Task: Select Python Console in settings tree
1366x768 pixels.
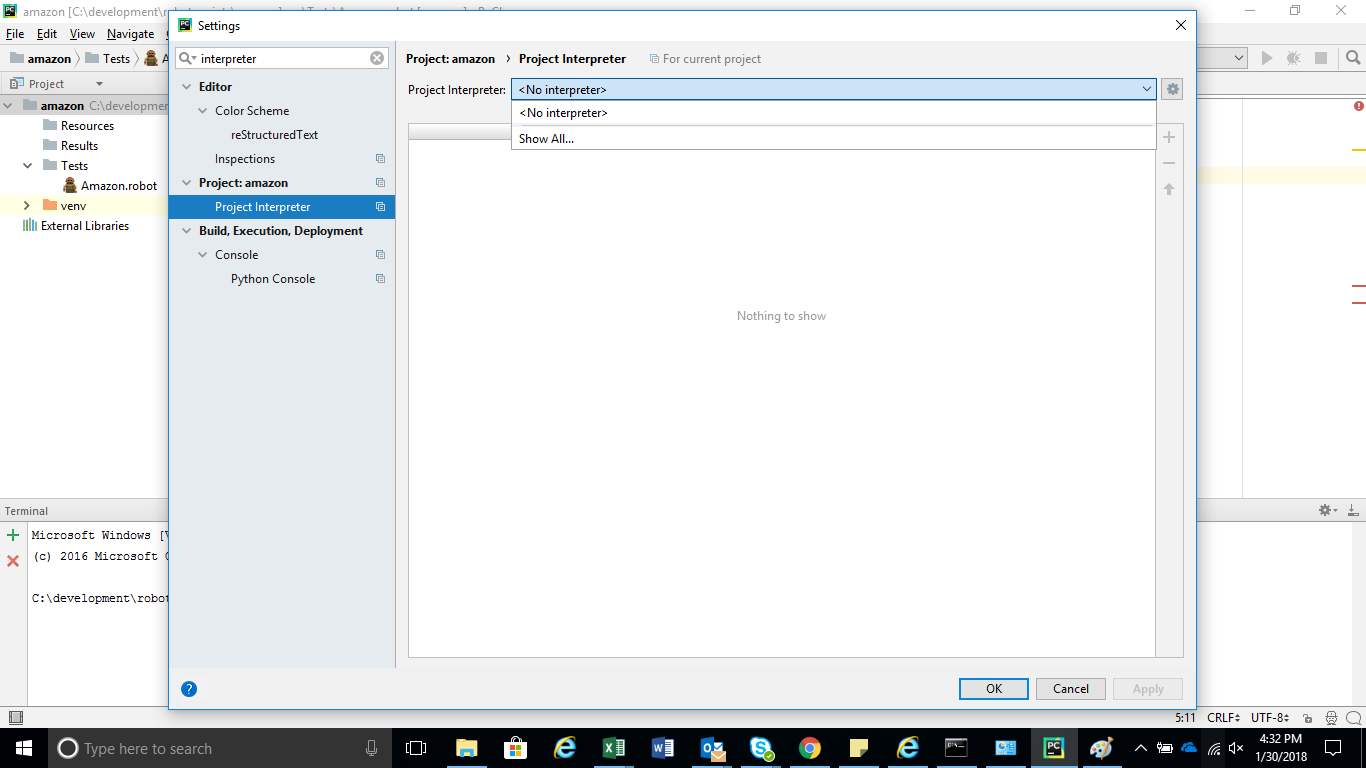Action: [x=273, y=279]
